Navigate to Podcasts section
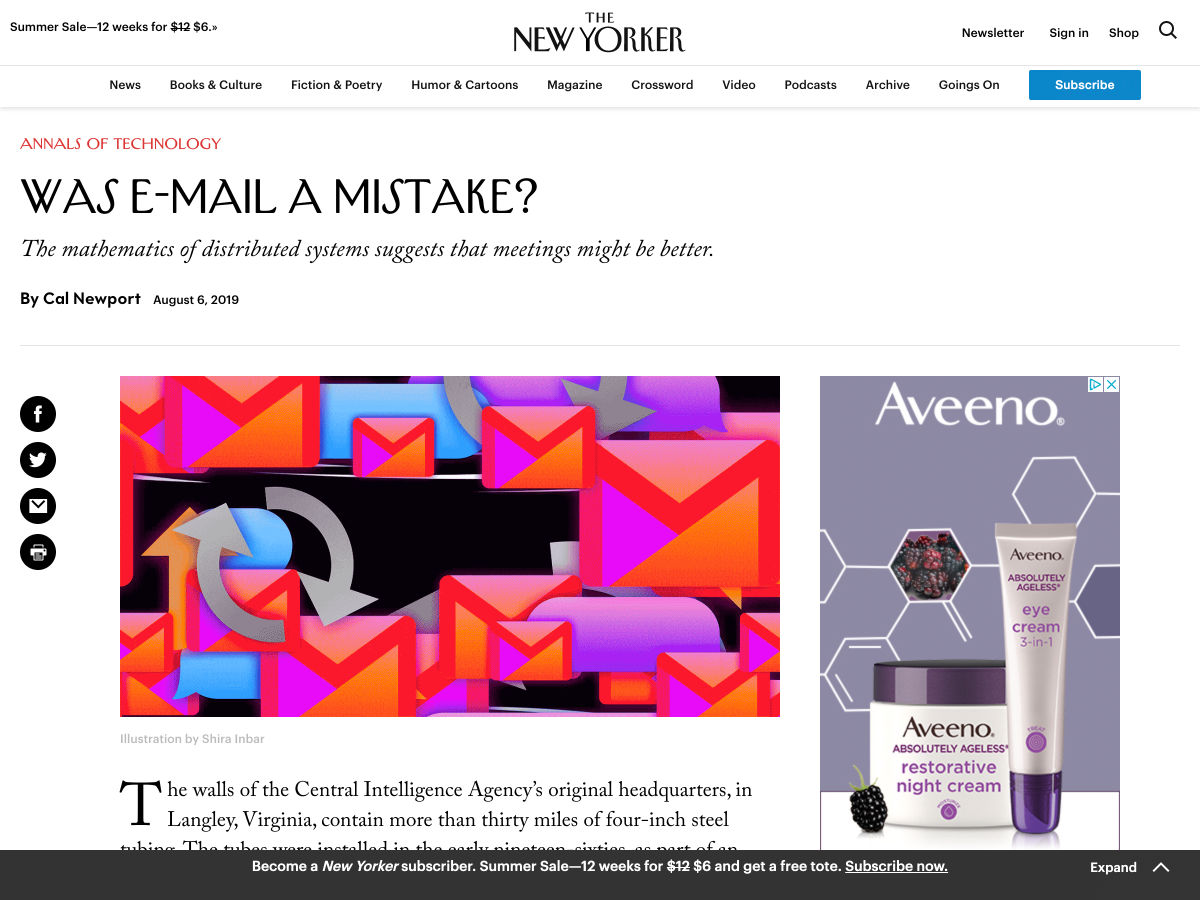The width and height of the screenshot is (1200, 900). [x=810, y=85]
